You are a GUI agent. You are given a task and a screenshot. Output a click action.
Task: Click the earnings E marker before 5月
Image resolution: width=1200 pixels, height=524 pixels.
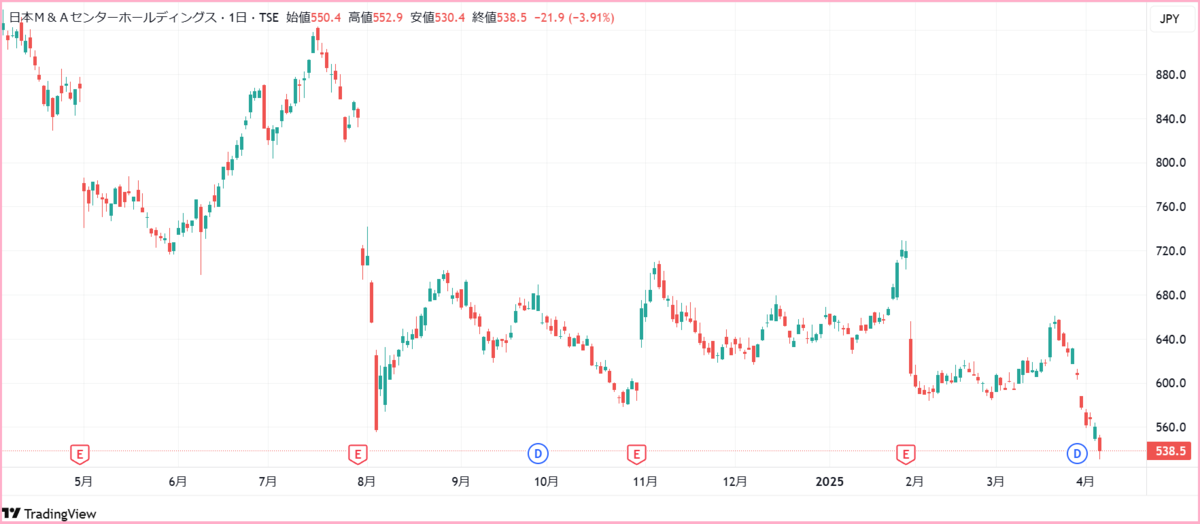[80, 454]
